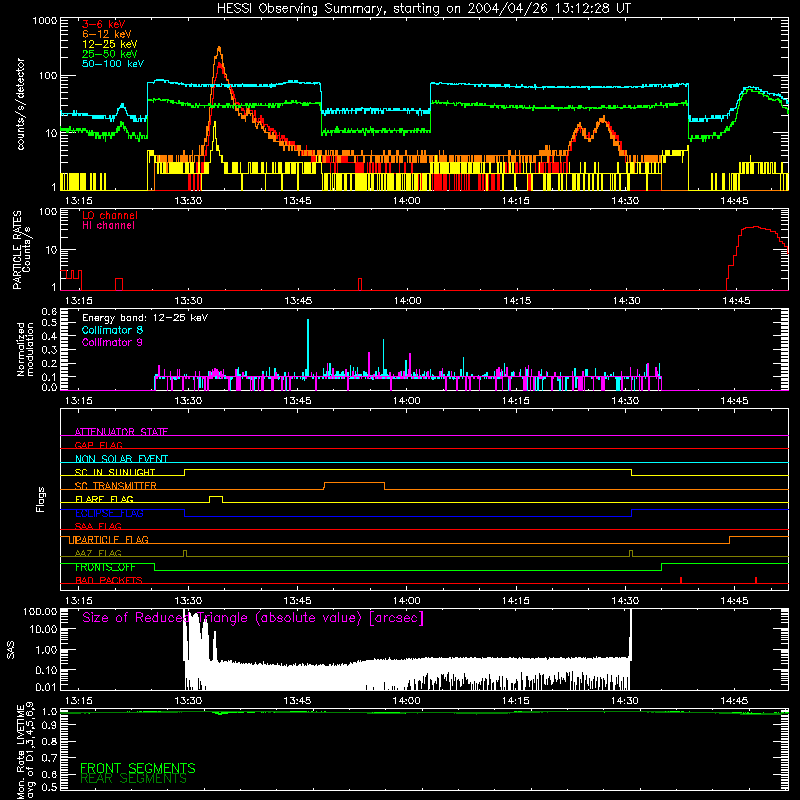Click the FRONTS_OFF flag label
This screenshot has height=800, width=800.
(x=105, y=567)
